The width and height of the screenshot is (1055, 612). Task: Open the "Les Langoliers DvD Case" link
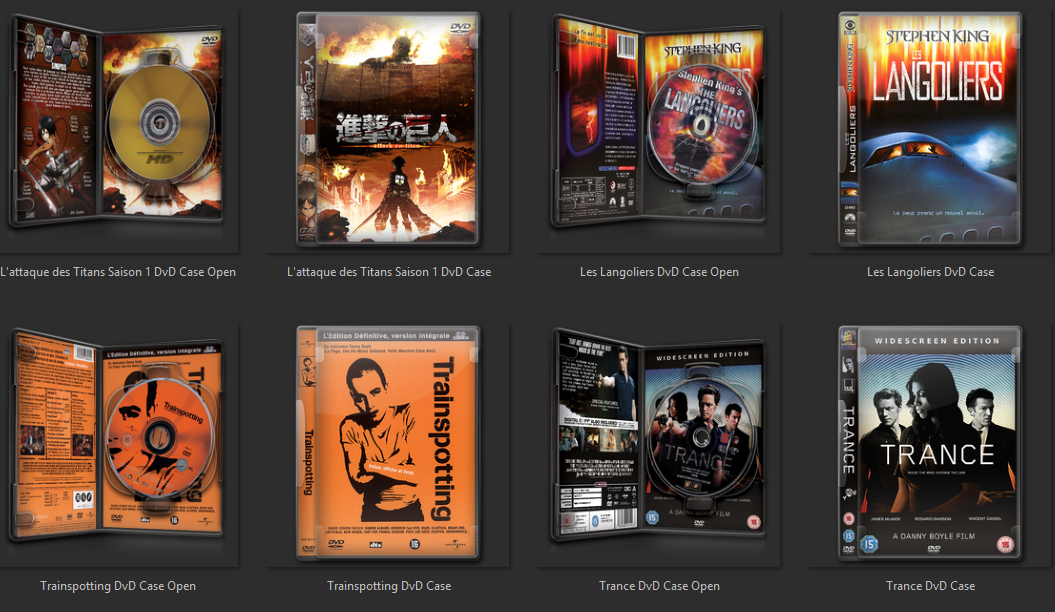930,271
